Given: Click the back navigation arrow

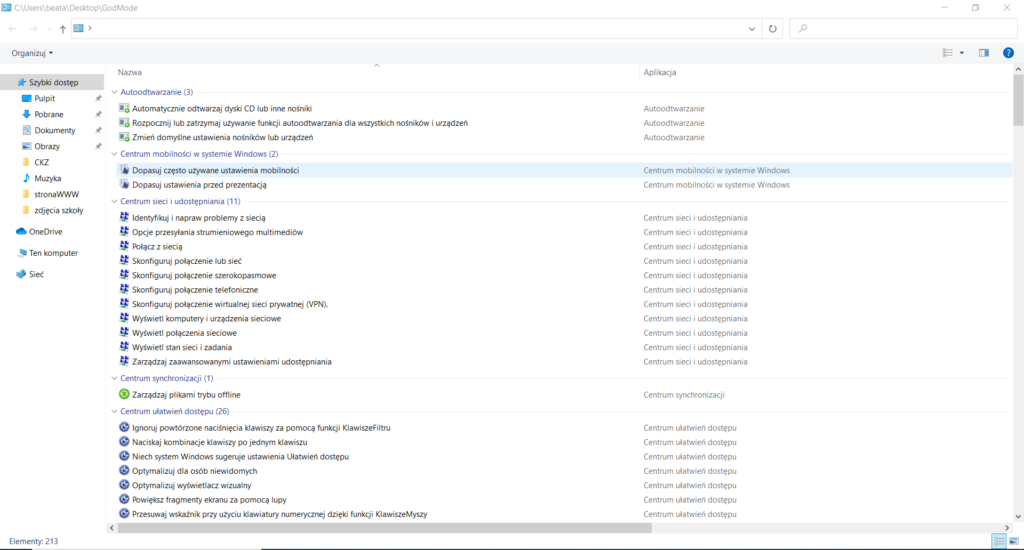Looking at the screenshot, I should coord(12,29).
